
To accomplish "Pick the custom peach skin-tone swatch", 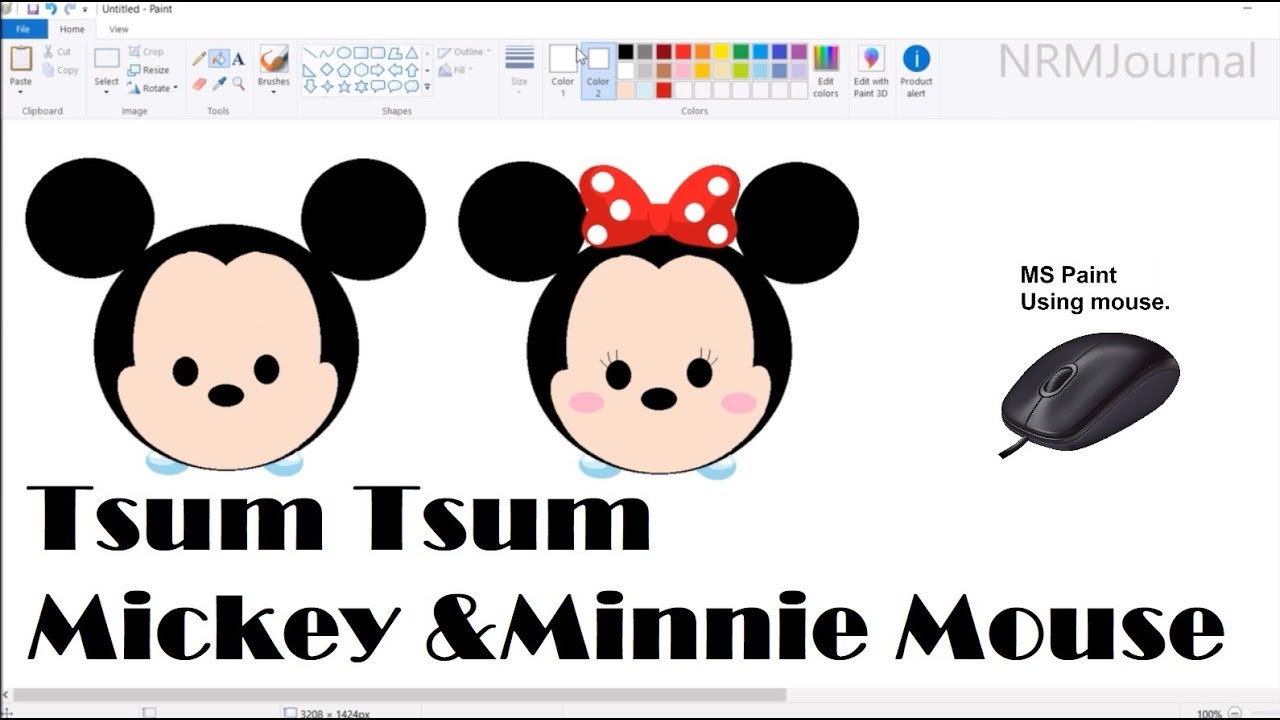I will click(626, 90).
